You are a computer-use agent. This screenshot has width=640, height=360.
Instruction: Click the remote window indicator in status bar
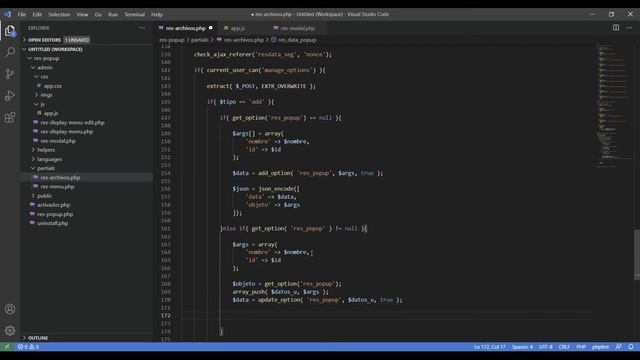coord(7,347)
